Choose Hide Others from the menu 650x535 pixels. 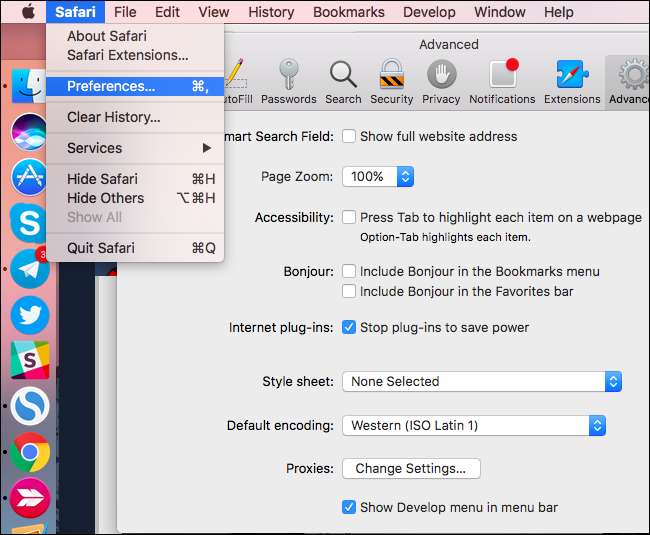tap(135, 198)
